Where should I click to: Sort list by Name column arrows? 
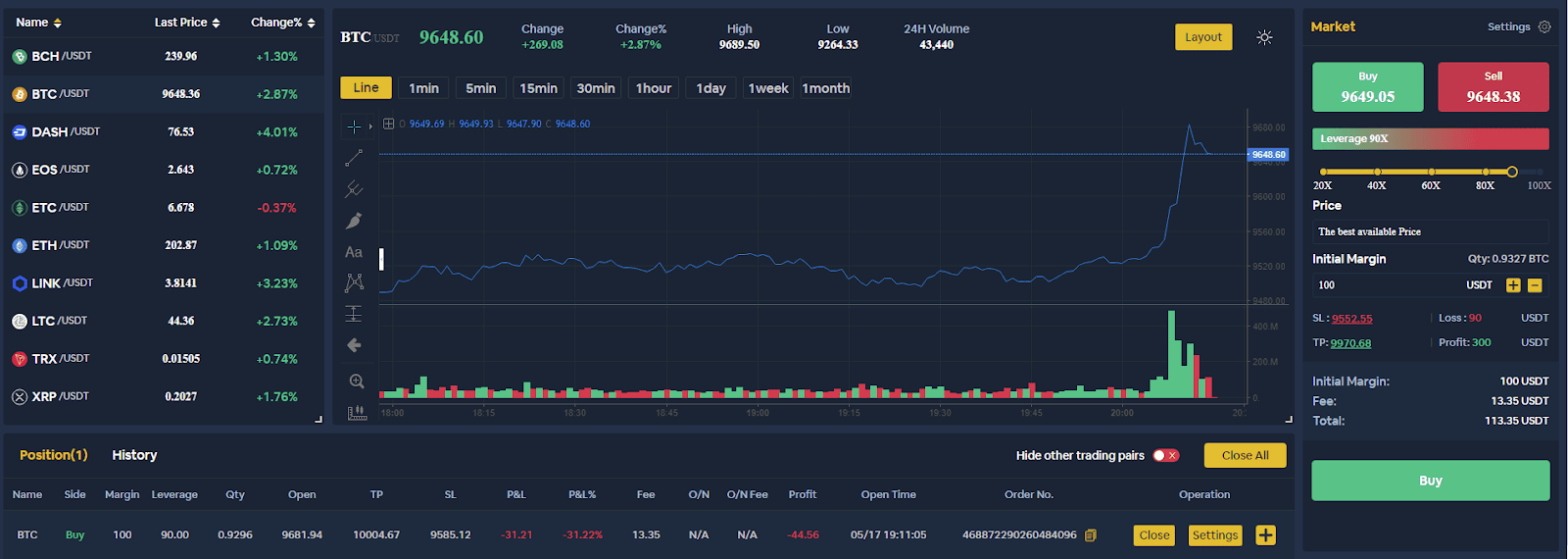[57, 23]
